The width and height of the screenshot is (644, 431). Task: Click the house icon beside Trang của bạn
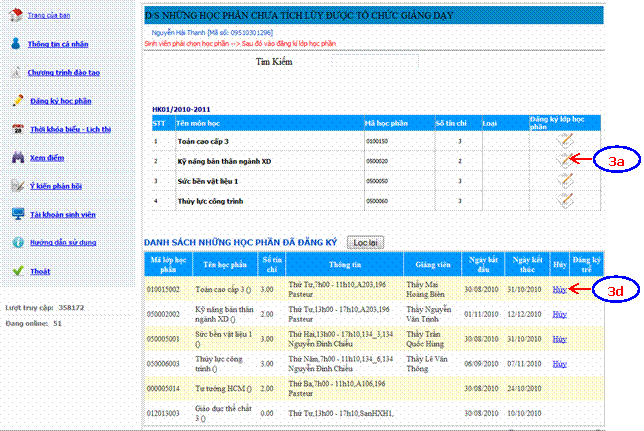coord(13,13)
